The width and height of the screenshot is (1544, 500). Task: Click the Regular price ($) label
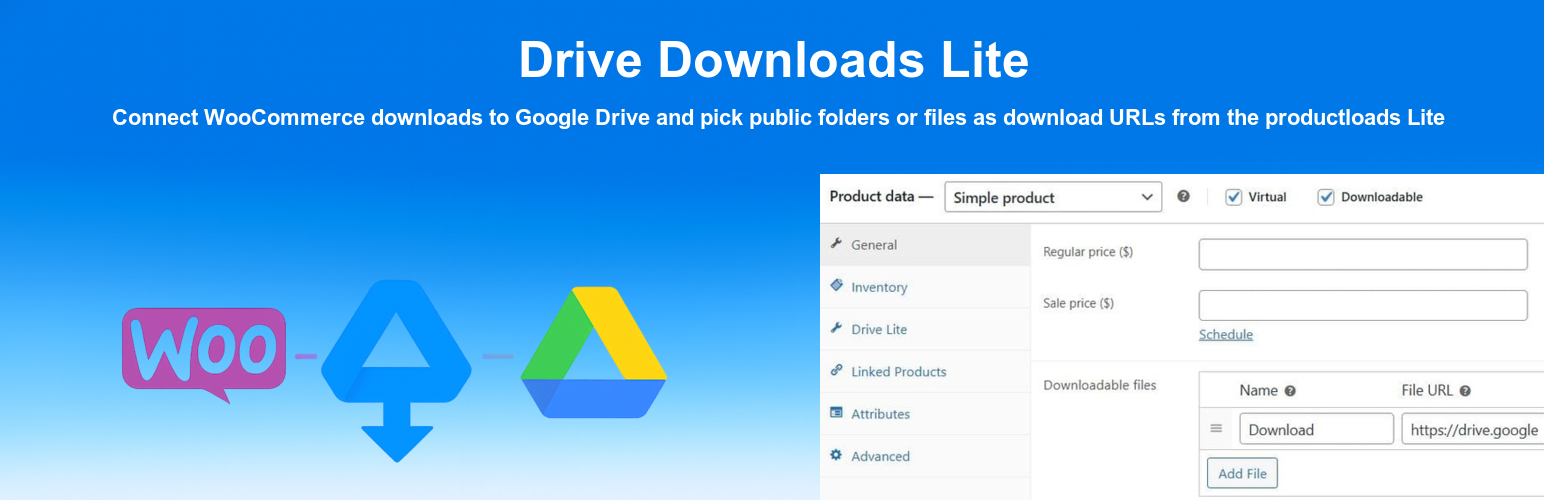1088,252
